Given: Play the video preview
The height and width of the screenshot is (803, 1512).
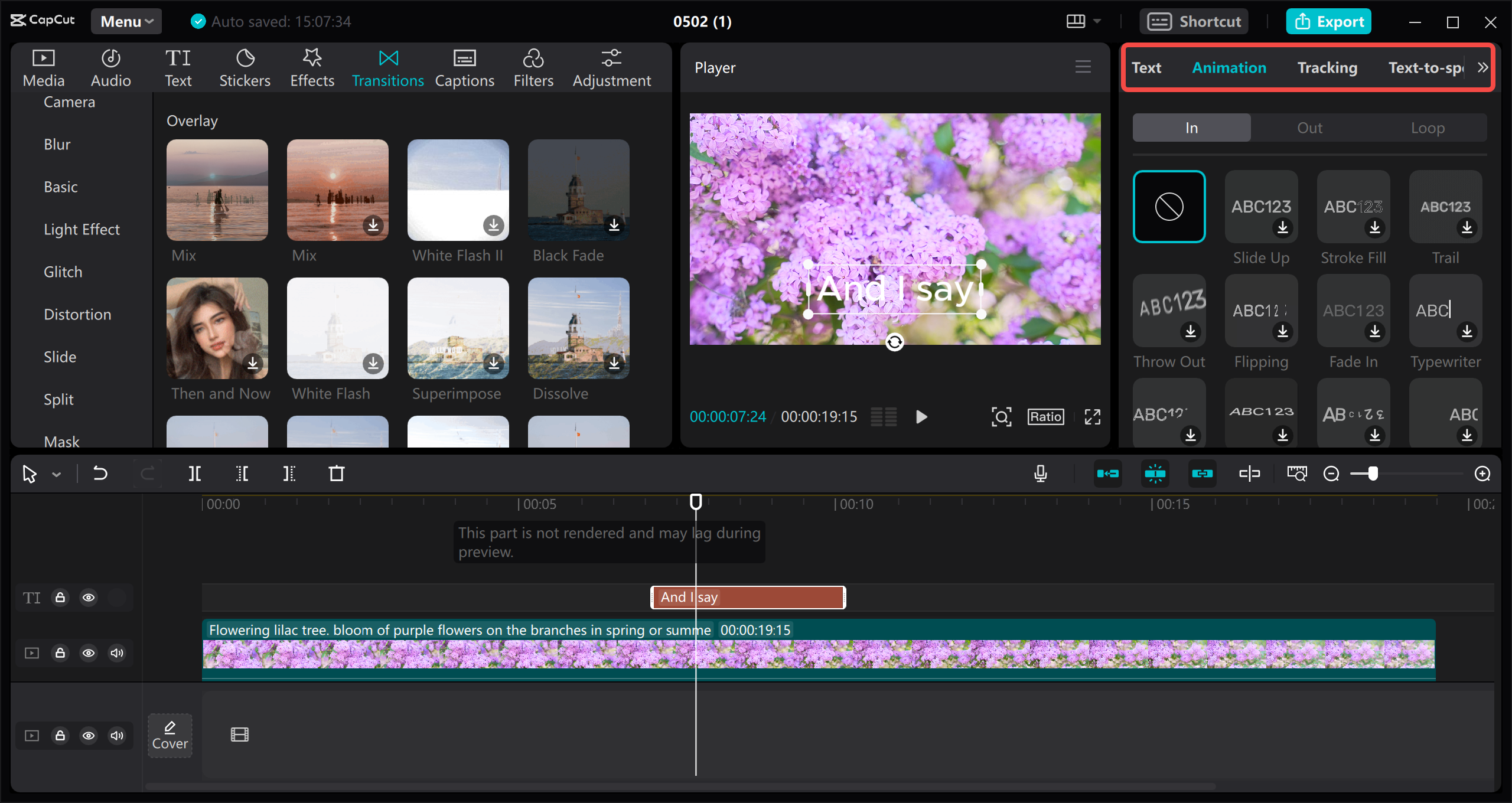Looking at the screenshot, I should [x=921, y=417].
